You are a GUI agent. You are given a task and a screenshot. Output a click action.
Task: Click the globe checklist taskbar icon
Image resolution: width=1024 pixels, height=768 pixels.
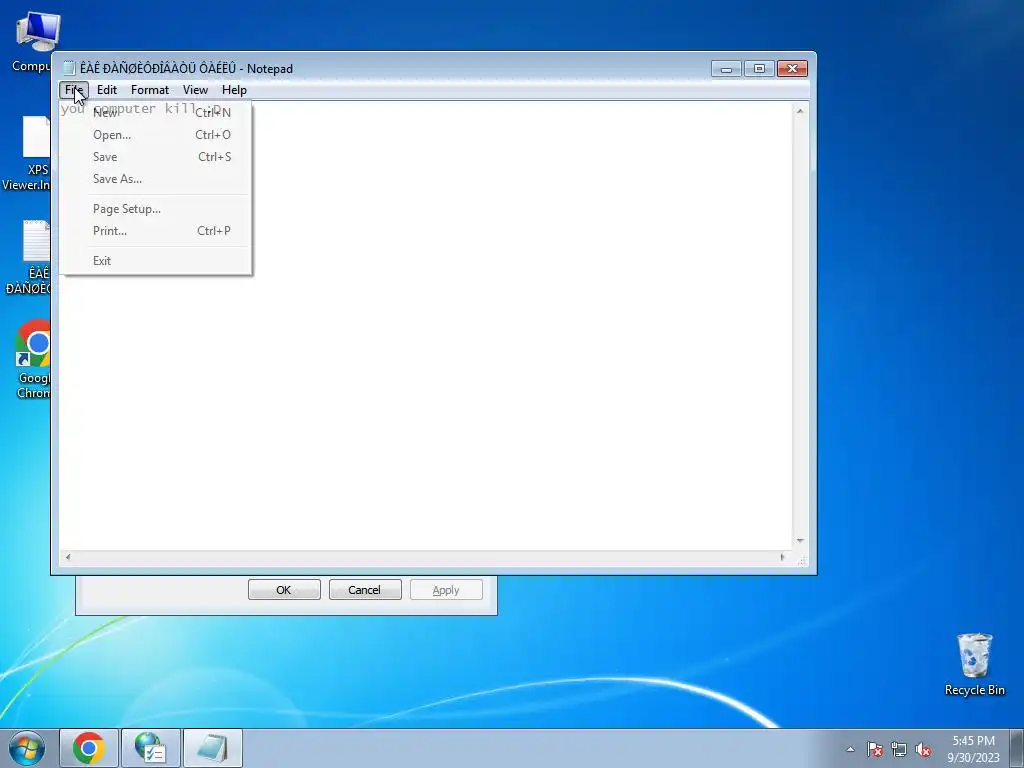point(150,748)
